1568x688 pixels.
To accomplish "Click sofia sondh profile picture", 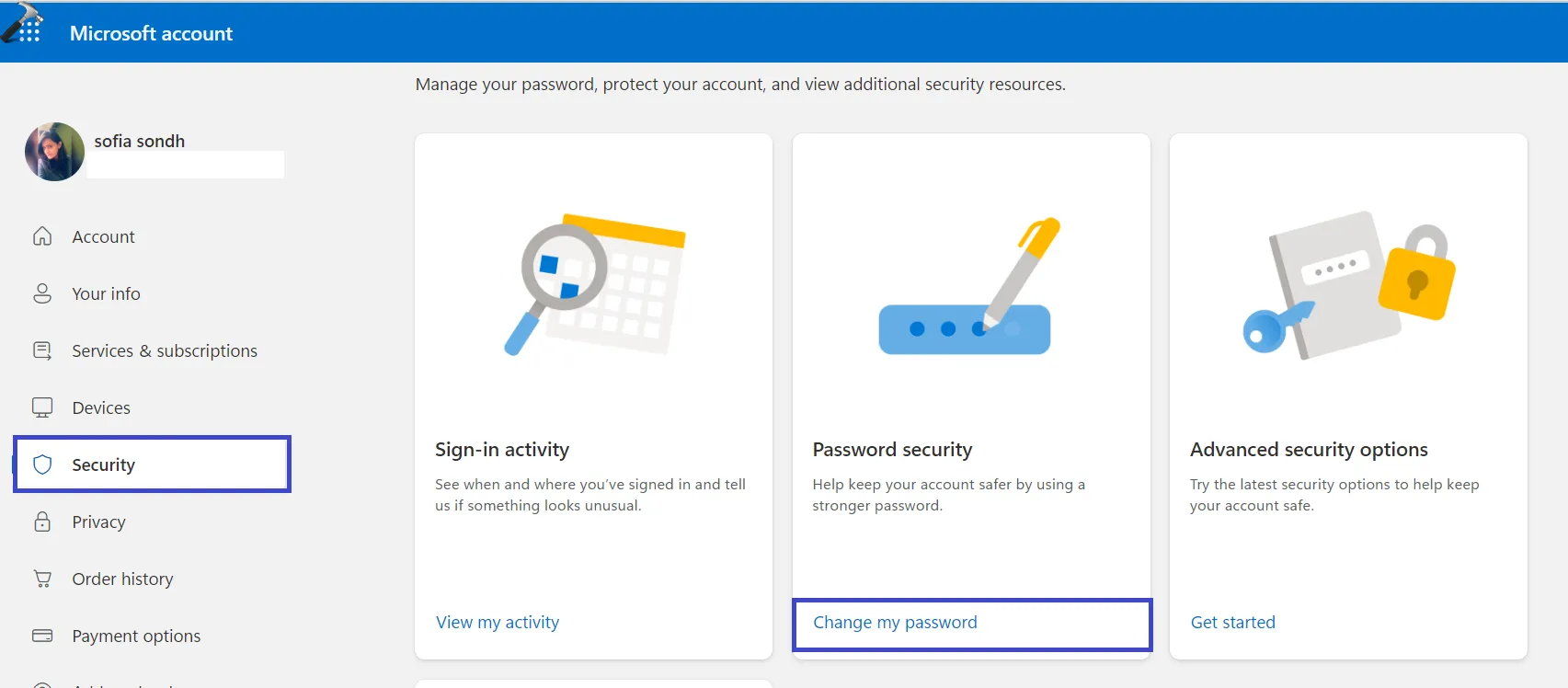I will 55,152.
